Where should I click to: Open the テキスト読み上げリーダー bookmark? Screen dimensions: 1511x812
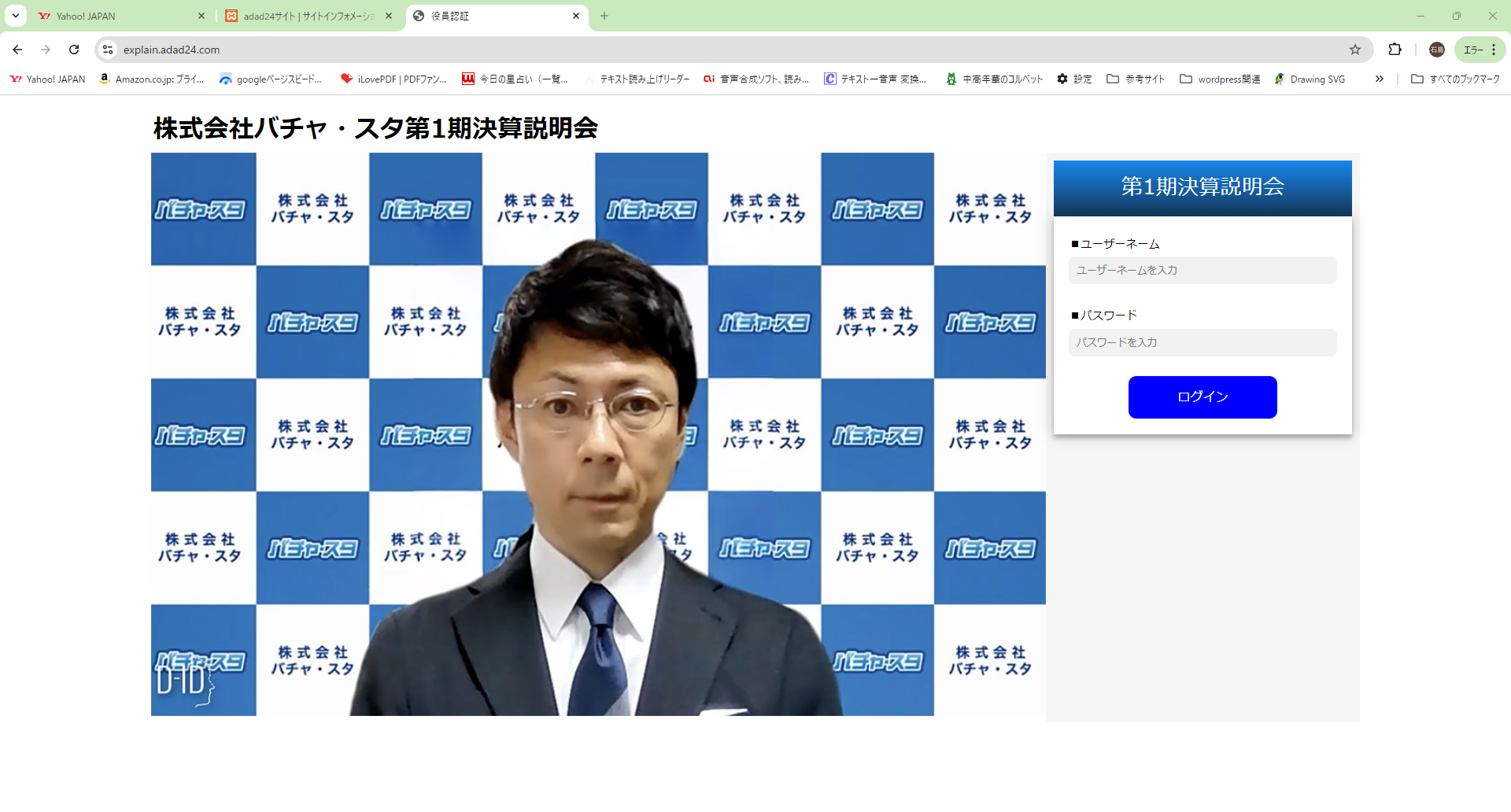pos(636,79)
